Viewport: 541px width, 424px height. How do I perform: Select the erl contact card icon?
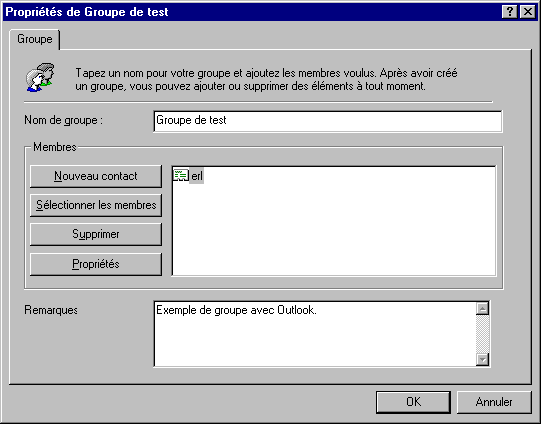coord(181,176)
